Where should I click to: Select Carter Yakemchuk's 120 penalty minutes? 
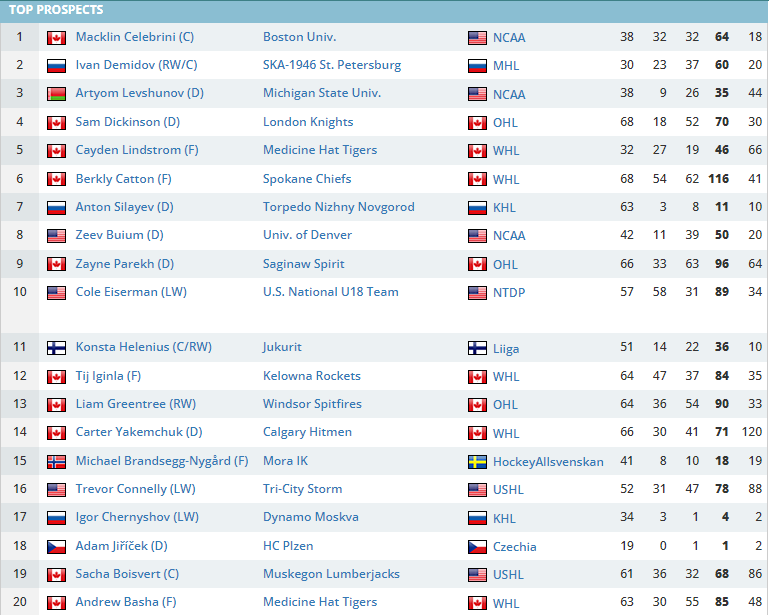click(x=752, y=432)
